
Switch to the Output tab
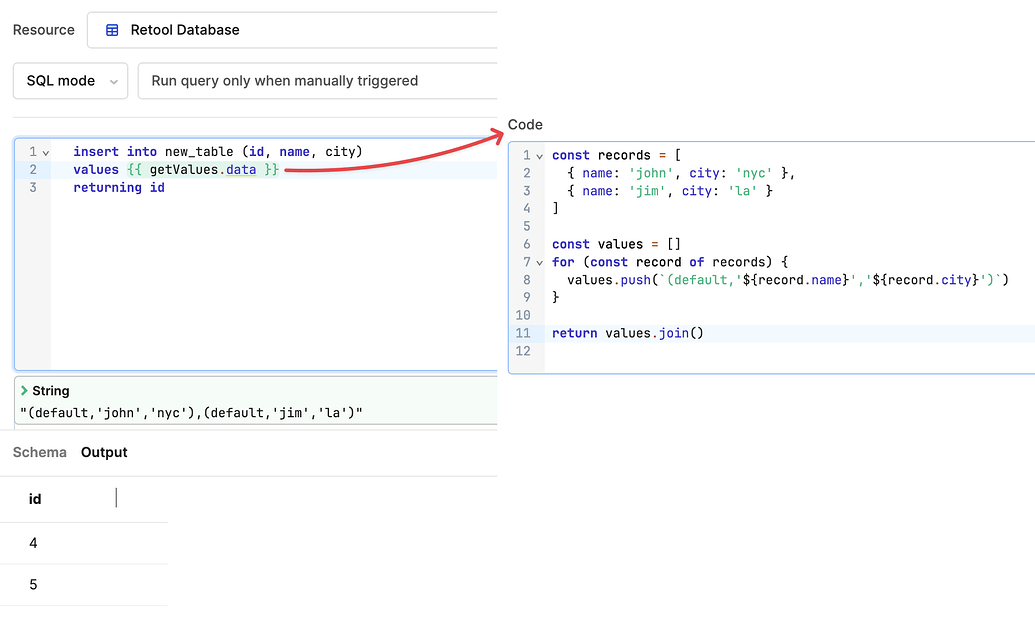click(104, 452)
